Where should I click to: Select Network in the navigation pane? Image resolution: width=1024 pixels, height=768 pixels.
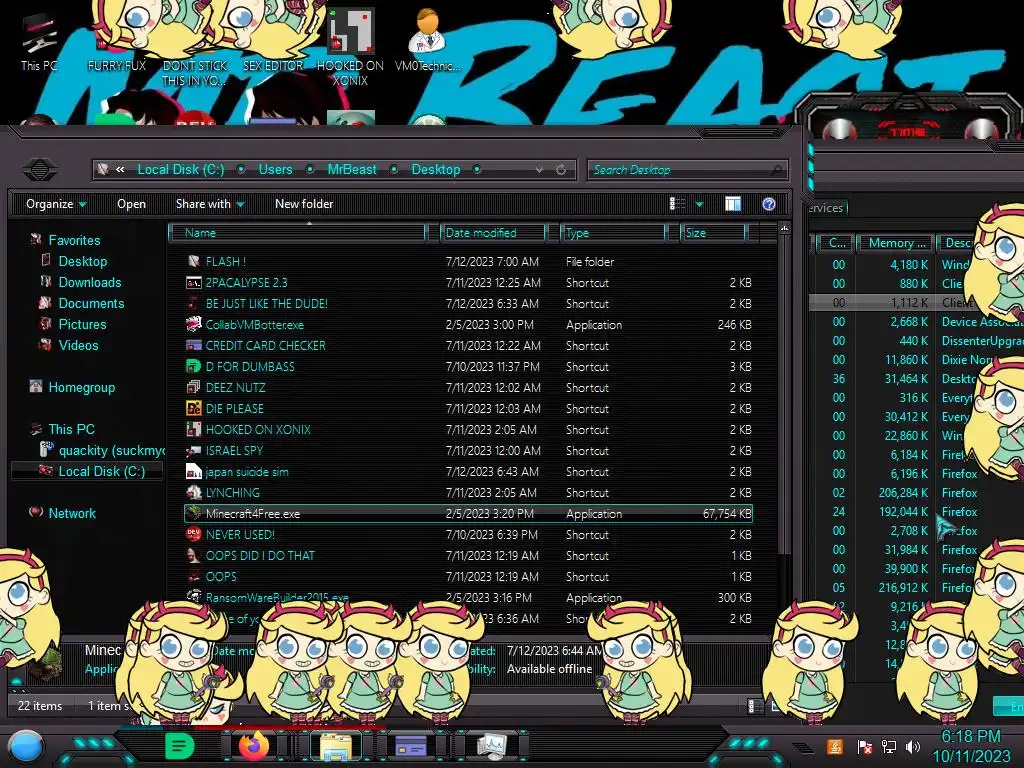[x=72, y=514]
